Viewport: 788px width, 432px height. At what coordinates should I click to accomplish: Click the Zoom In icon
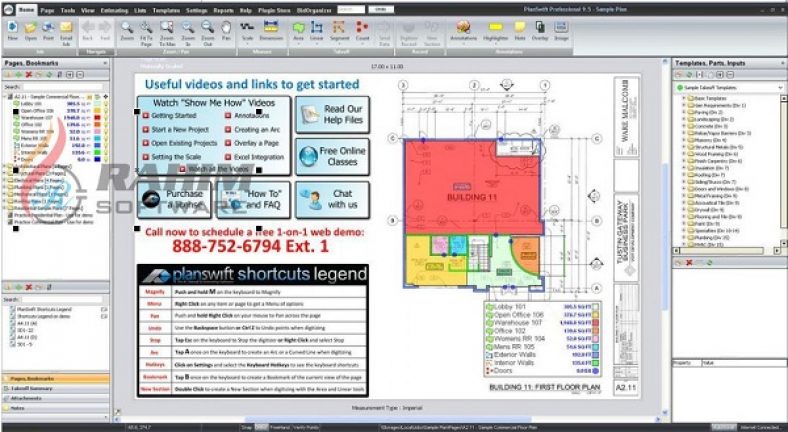188,28
